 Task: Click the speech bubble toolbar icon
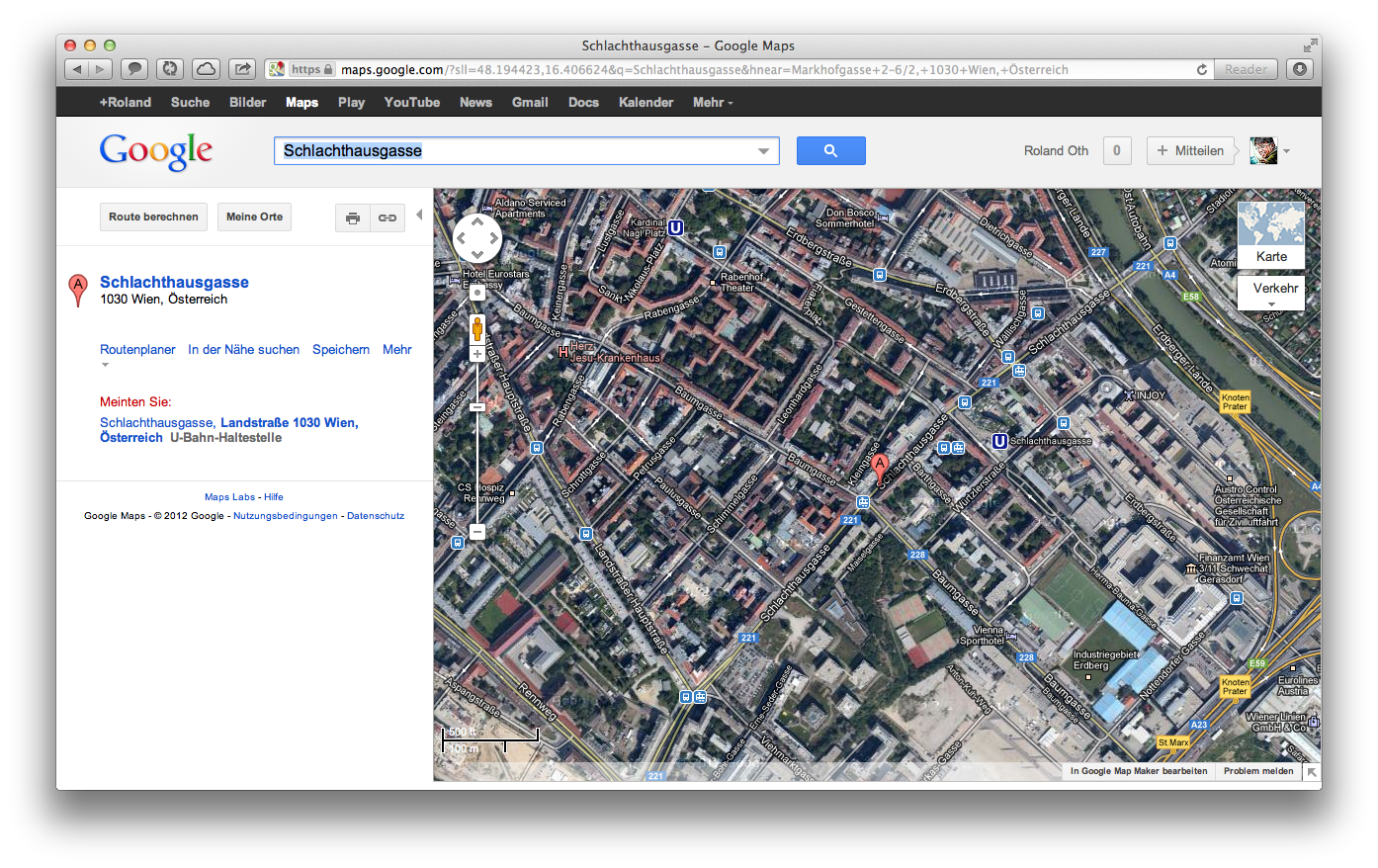(134, 69)
